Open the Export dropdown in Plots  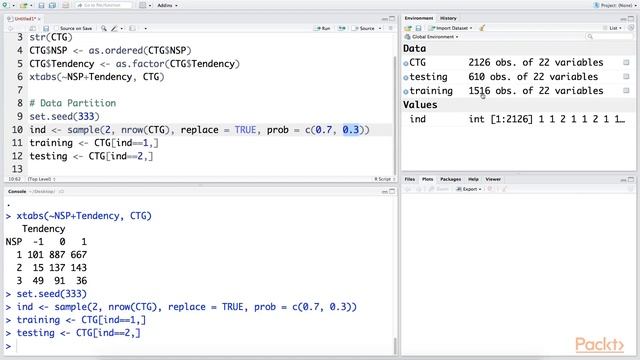point(469,189)
